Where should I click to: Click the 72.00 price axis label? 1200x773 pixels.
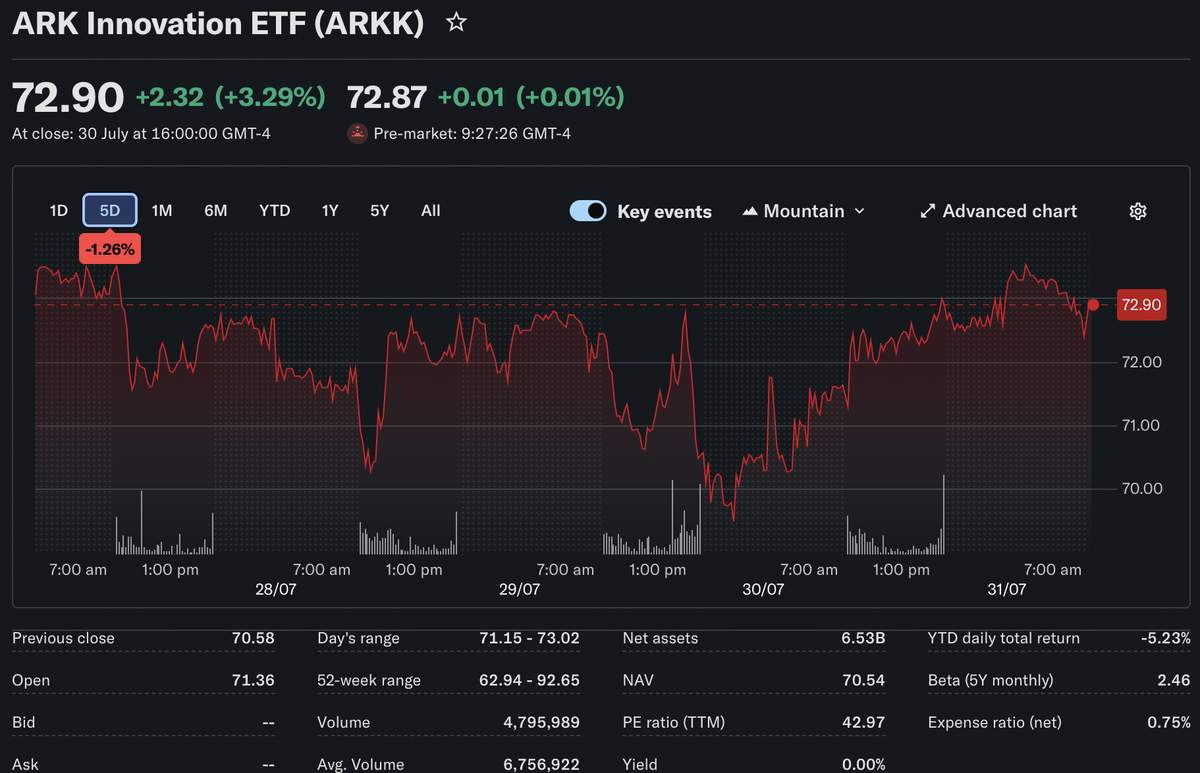pos(1141,362)
